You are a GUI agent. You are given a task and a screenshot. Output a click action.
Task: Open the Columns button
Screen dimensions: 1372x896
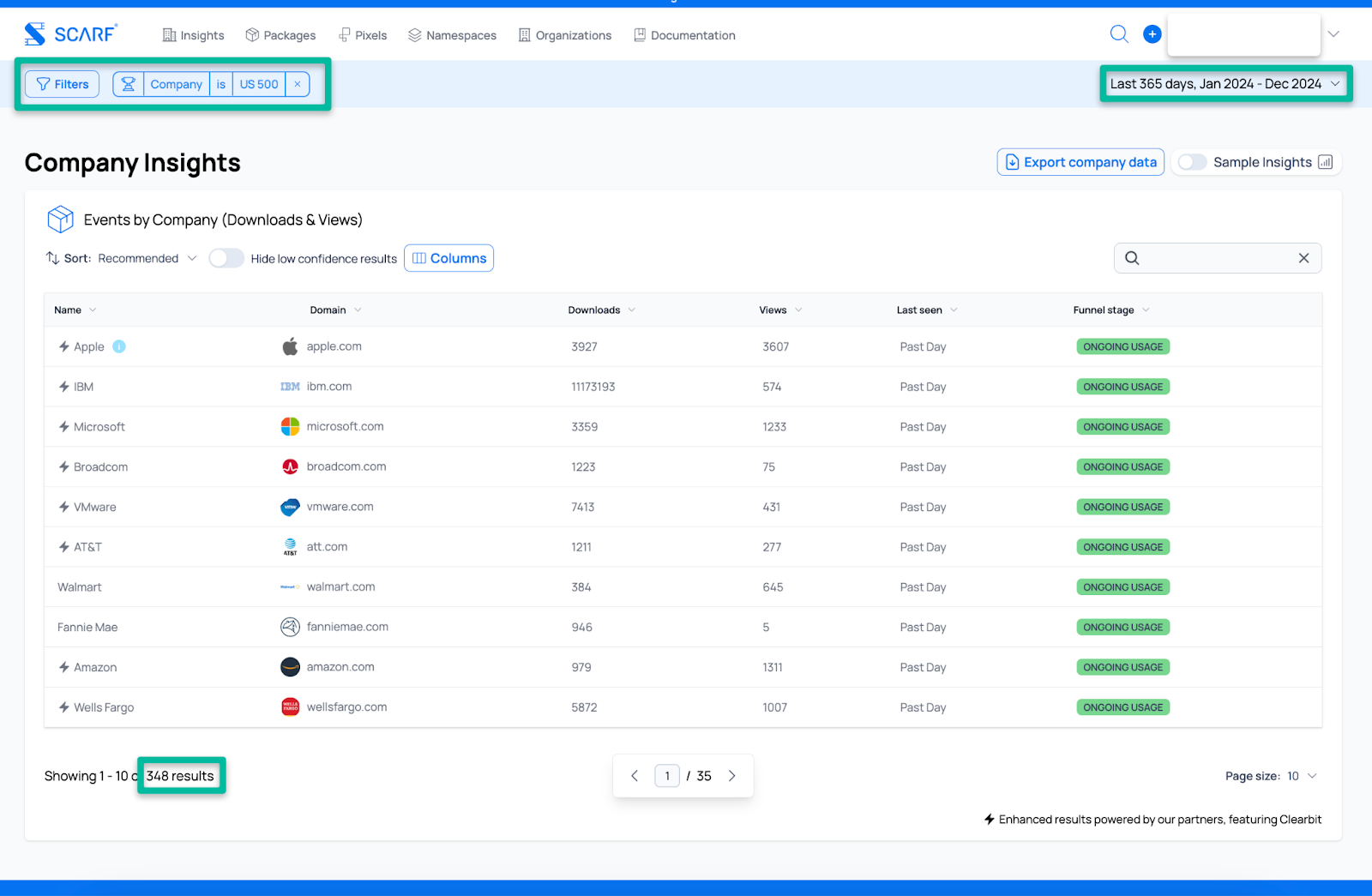[x=448, y=258]
